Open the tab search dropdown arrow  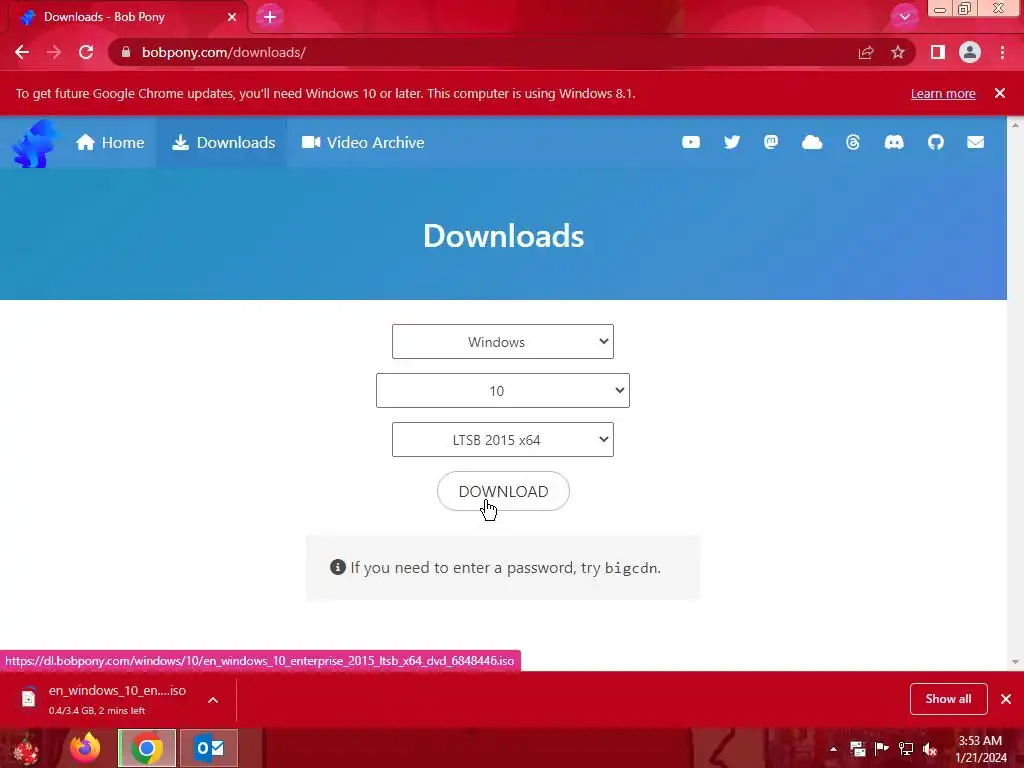(x=904, y=17)
